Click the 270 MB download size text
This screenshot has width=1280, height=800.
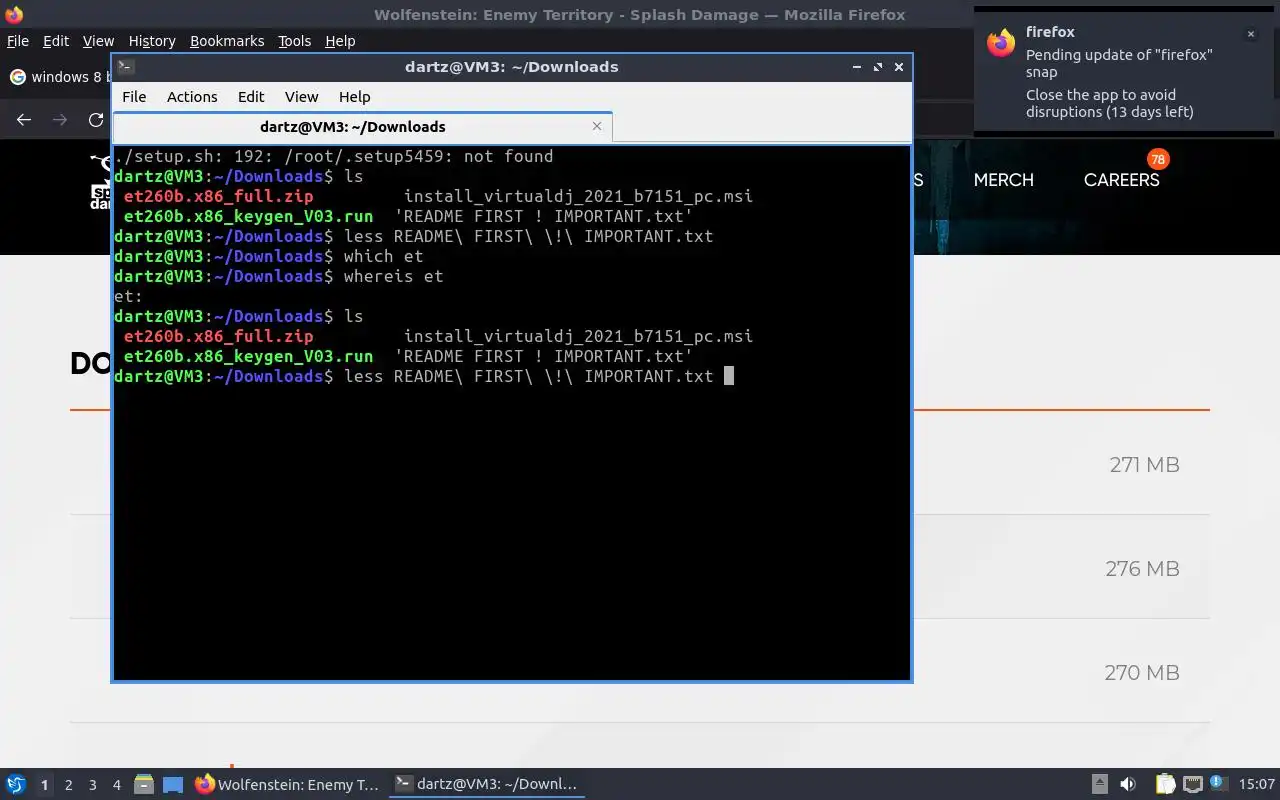coord(1142,673)
